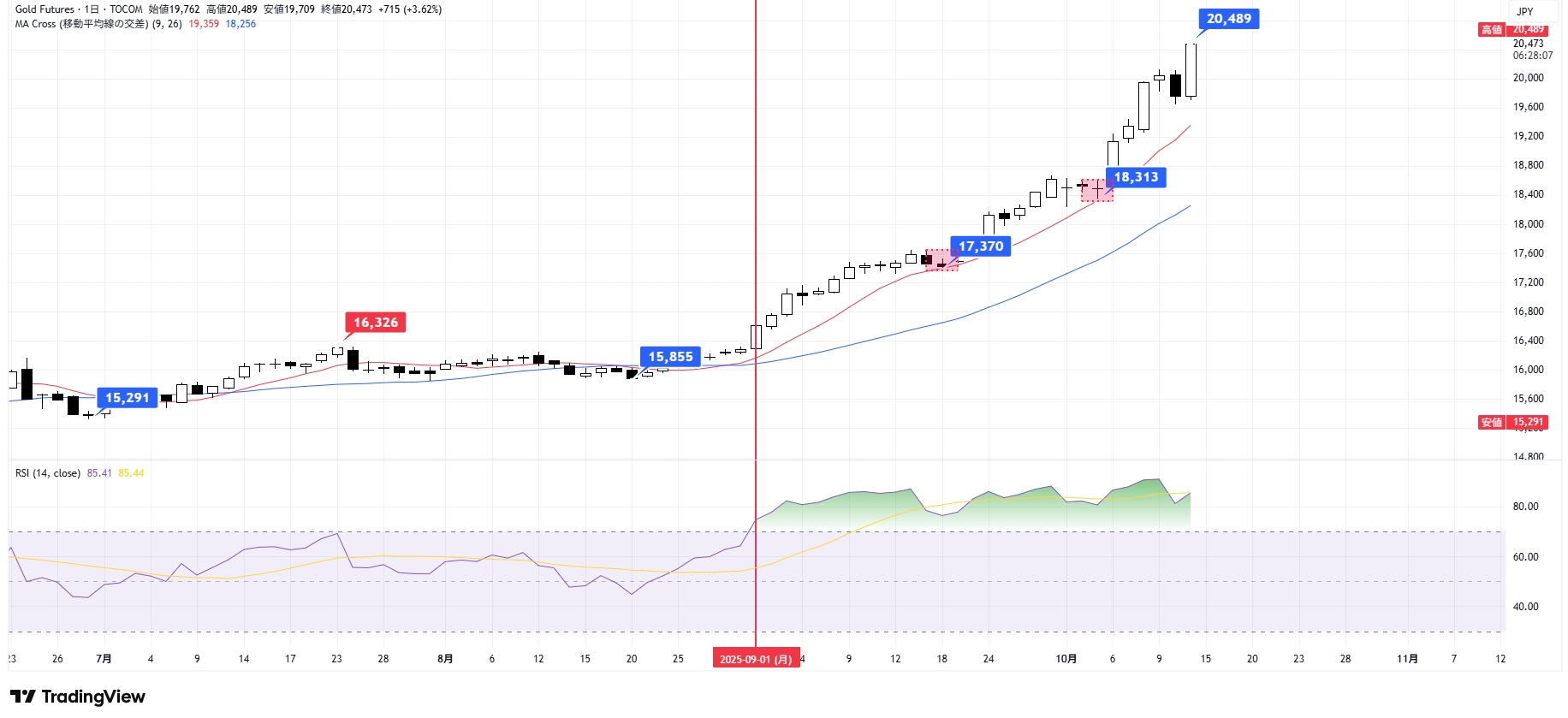Click the 15,291 blue price callout
This screenshot has width=1568, height=718.
tap(127, 398)
